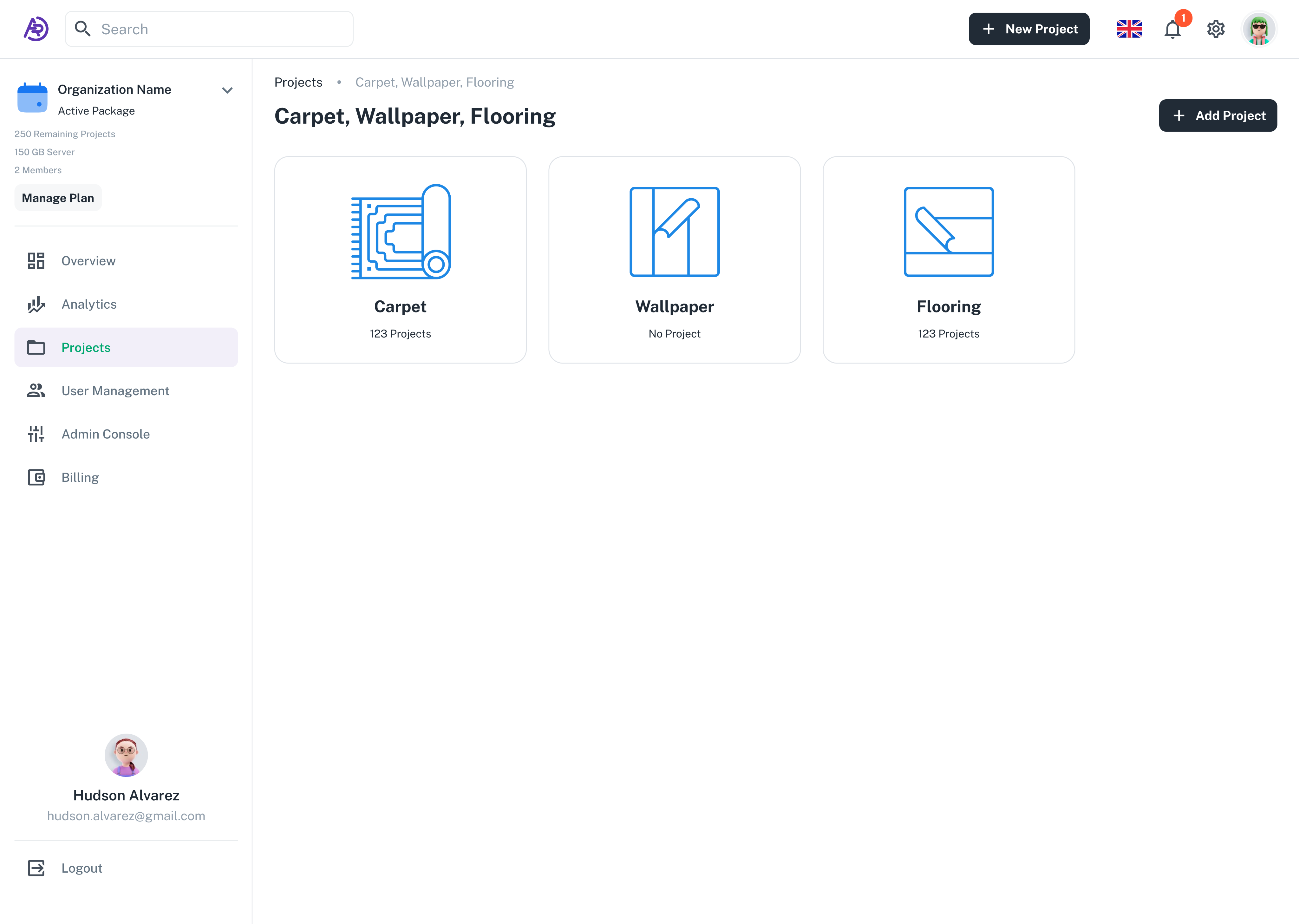Change language via UK flag icon
1299x924 pixels.
click(1129, 29)
